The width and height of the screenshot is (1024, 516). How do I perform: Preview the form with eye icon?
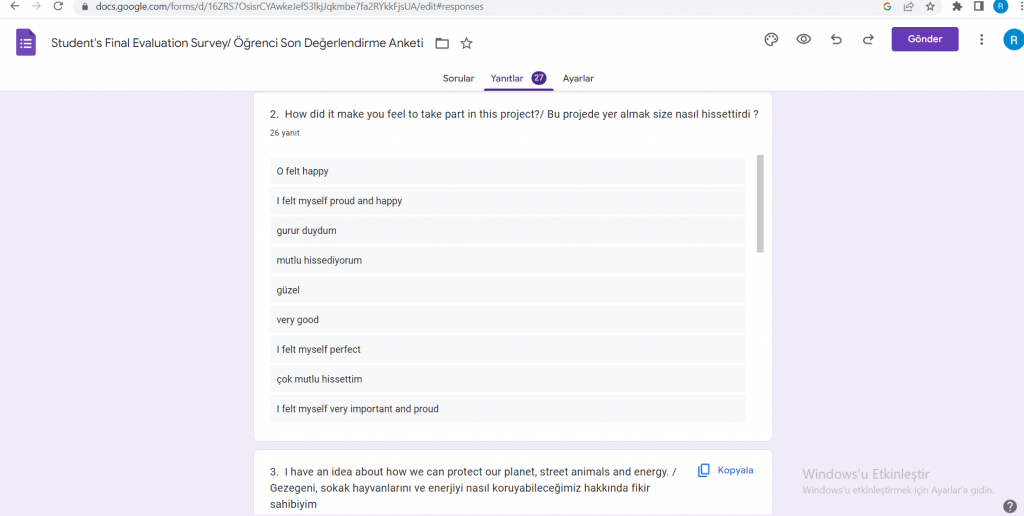point(803,40)
